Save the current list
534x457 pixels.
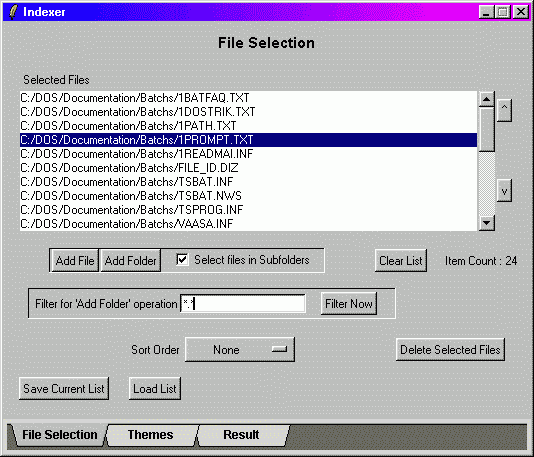[64, 389]
